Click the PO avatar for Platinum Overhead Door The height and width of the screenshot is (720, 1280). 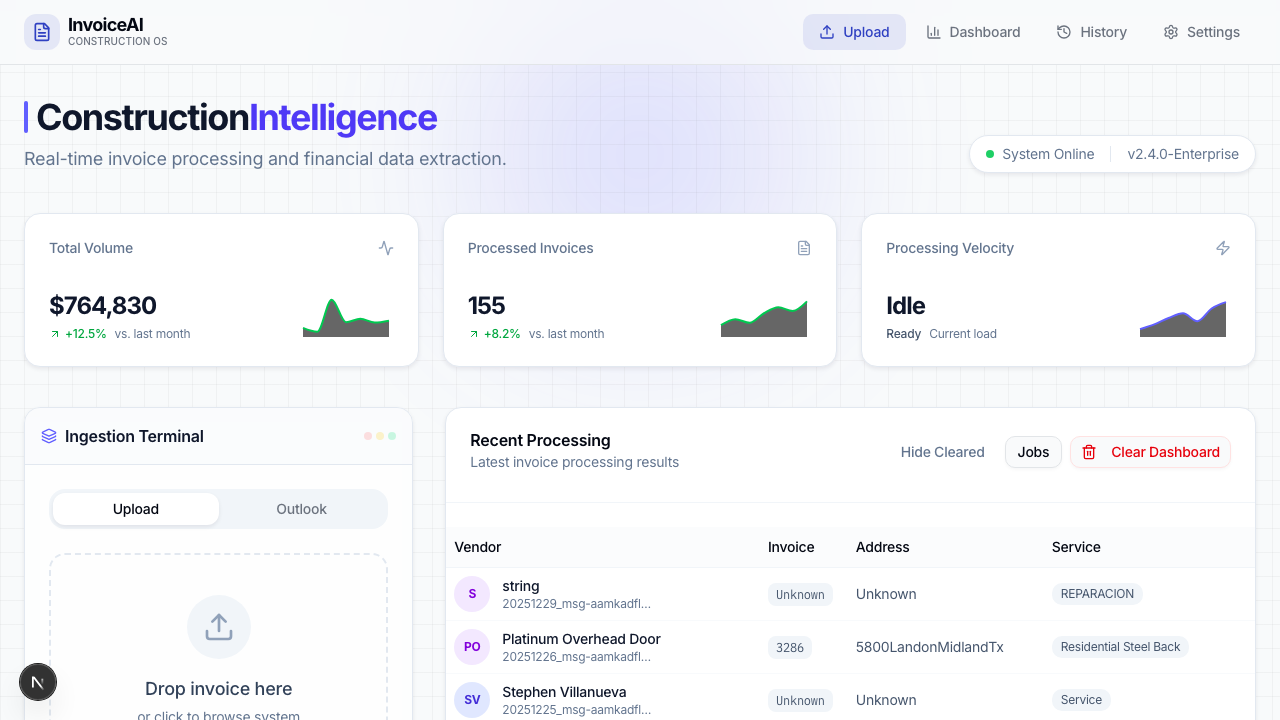point(472,647)
